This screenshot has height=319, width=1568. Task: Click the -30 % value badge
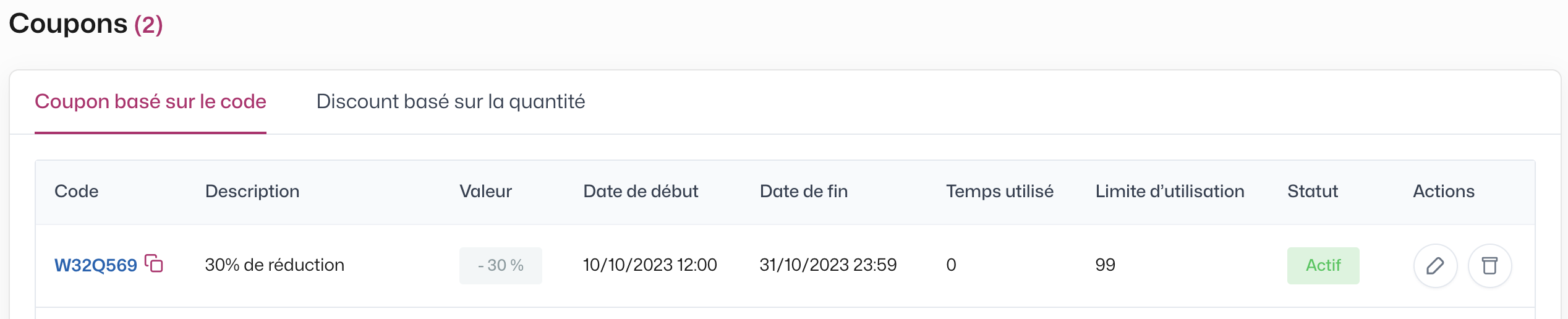(x=501, y=266)
